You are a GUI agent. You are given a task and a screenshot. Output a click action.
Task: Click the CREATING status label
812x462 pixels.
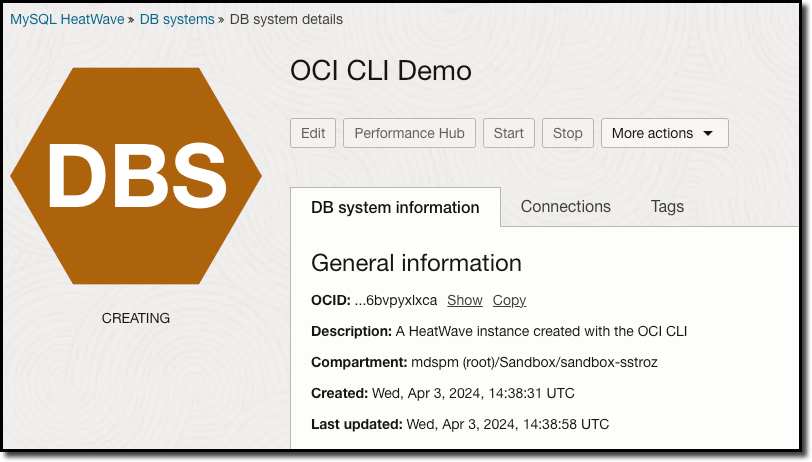coord(136,318)
